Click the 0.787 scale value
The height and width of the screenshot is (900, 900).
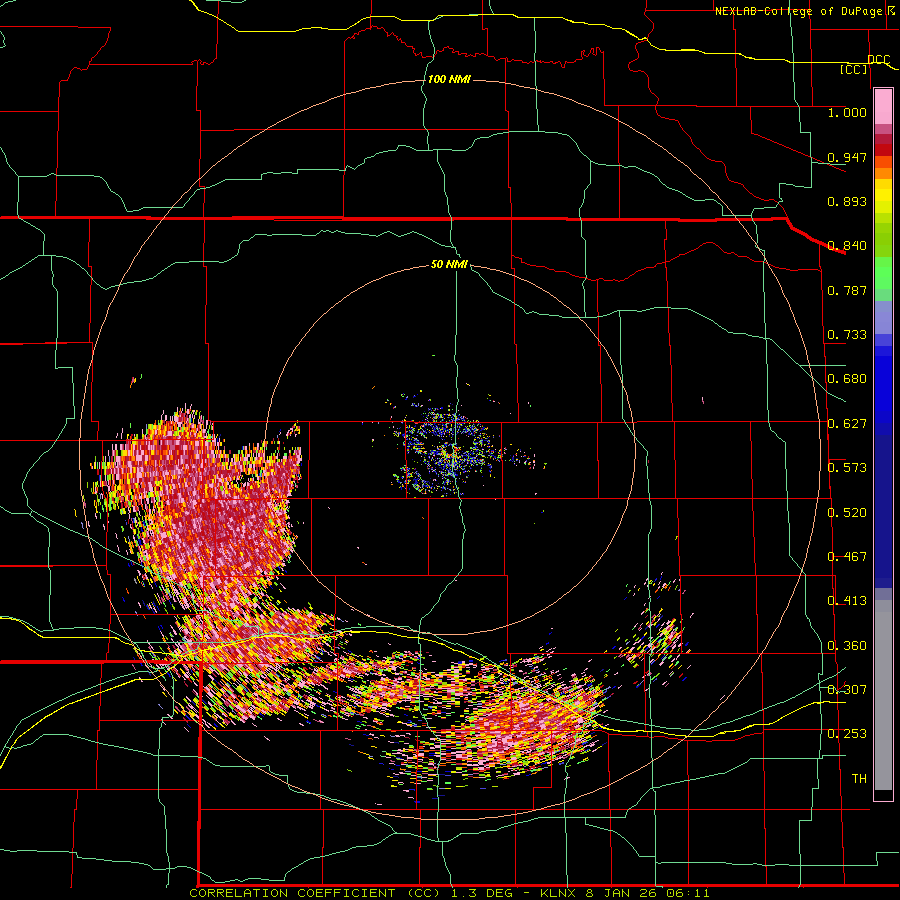point(847,290)
